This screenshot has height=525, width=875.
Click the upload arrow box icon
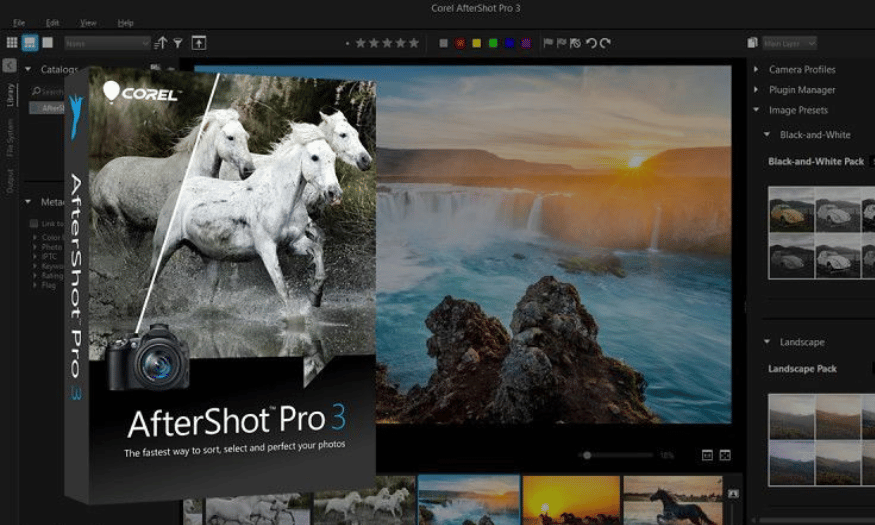(199, 43)
